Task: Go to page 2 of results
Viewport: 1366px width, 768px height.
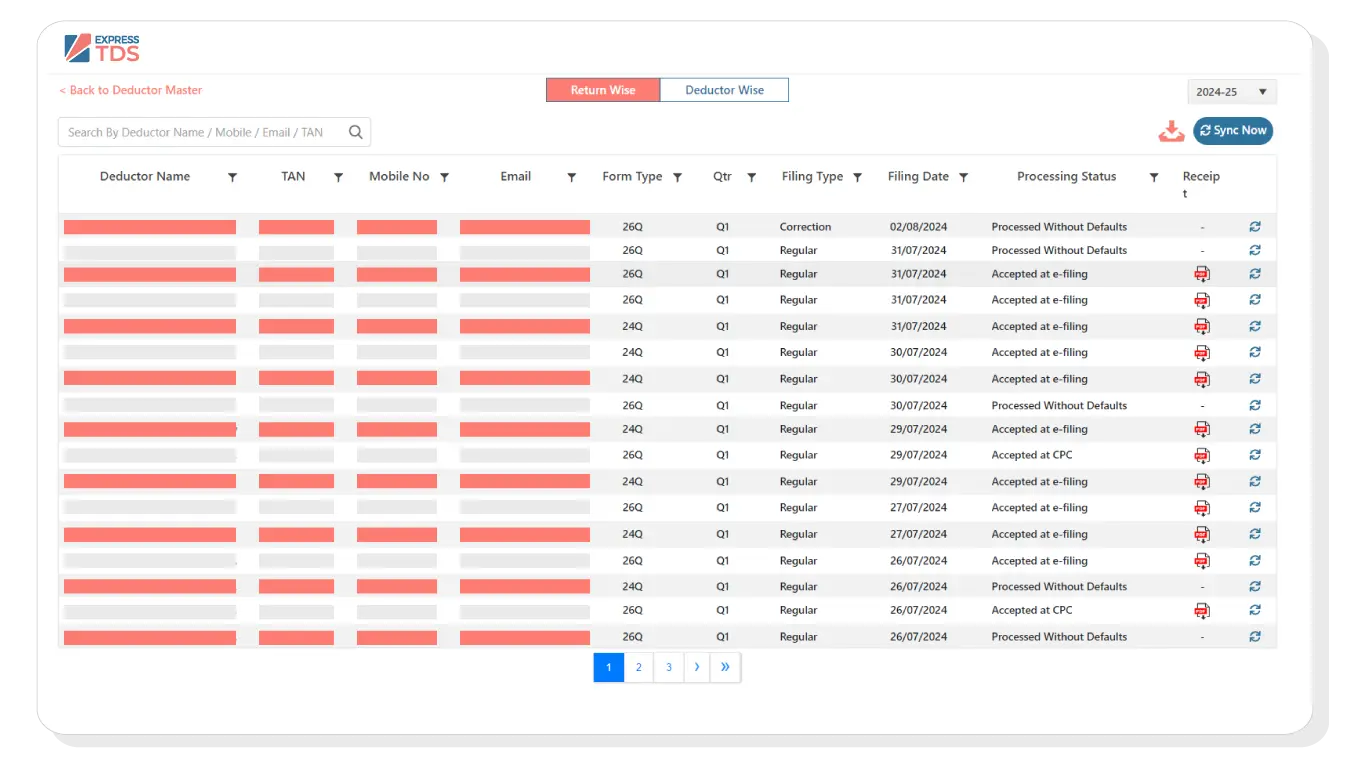Action: (638, 667)
